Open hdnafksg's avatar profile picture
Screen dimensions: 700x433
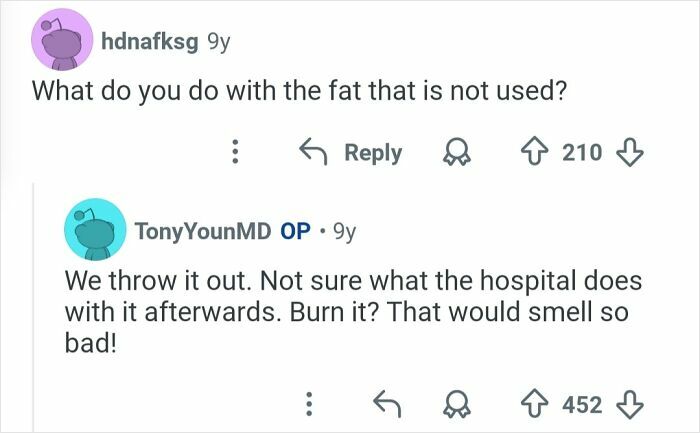coord(62,43)
